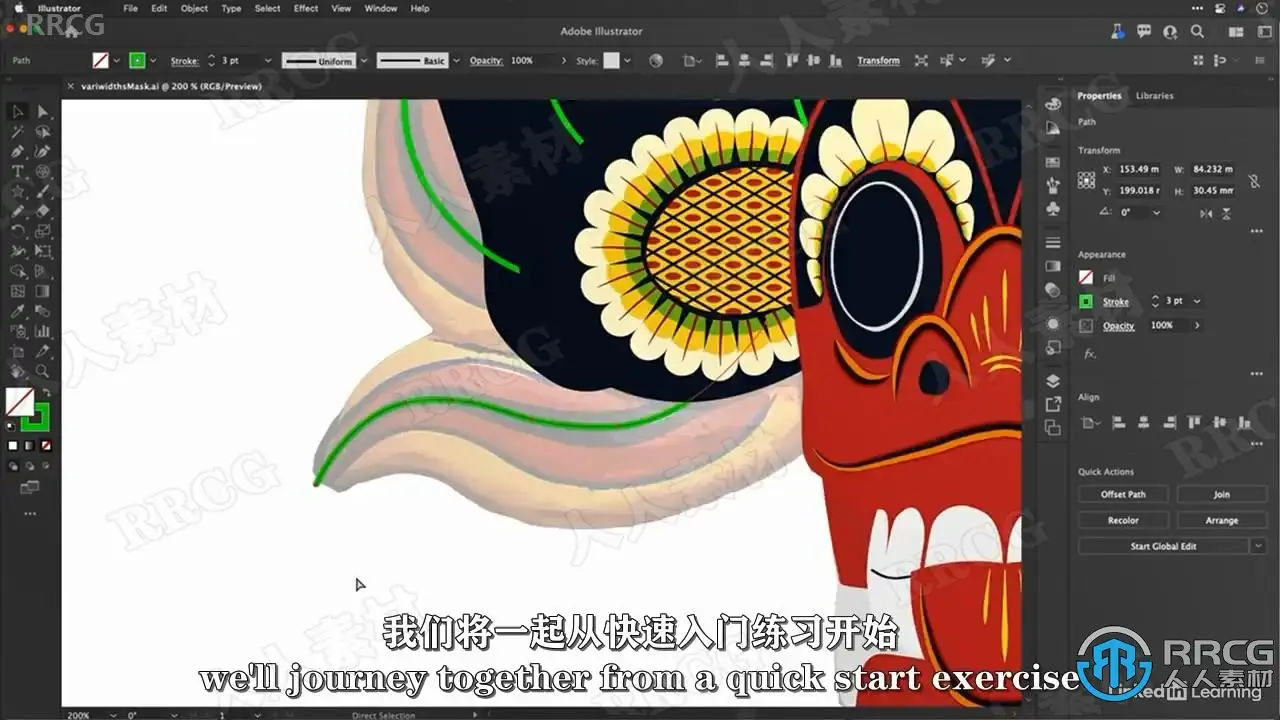Select the Lasso tool
This screenshot has height=720, width=1280.
(43, 131)
